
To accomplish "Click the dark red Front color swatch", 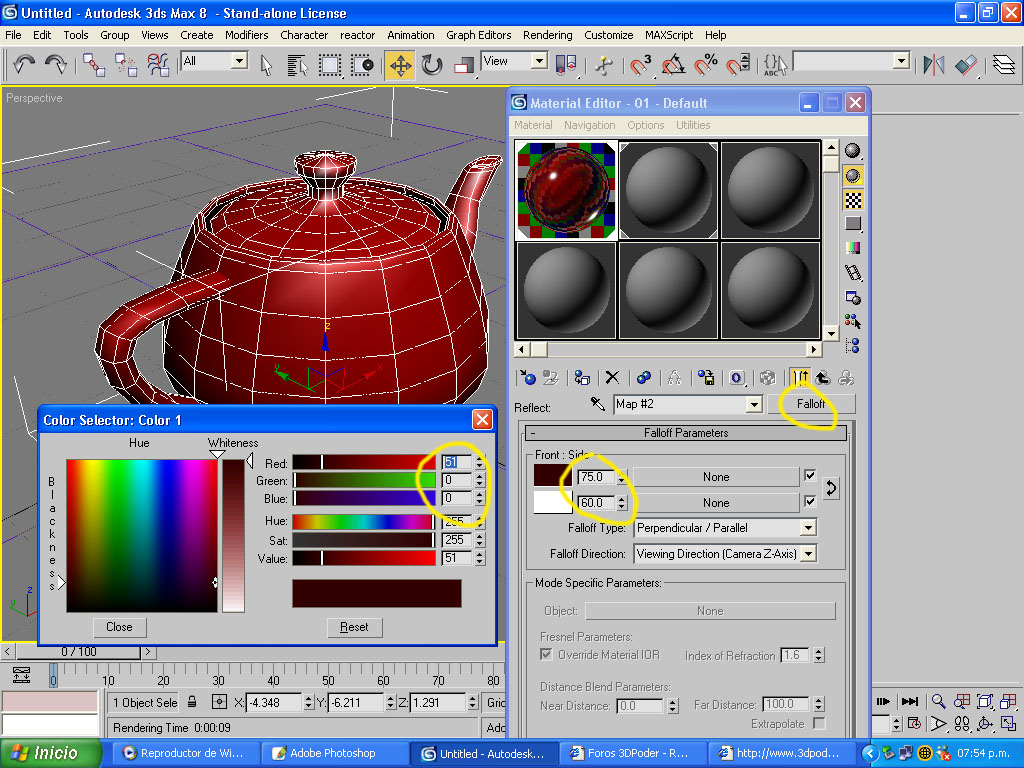I will (x=552, y=475).
